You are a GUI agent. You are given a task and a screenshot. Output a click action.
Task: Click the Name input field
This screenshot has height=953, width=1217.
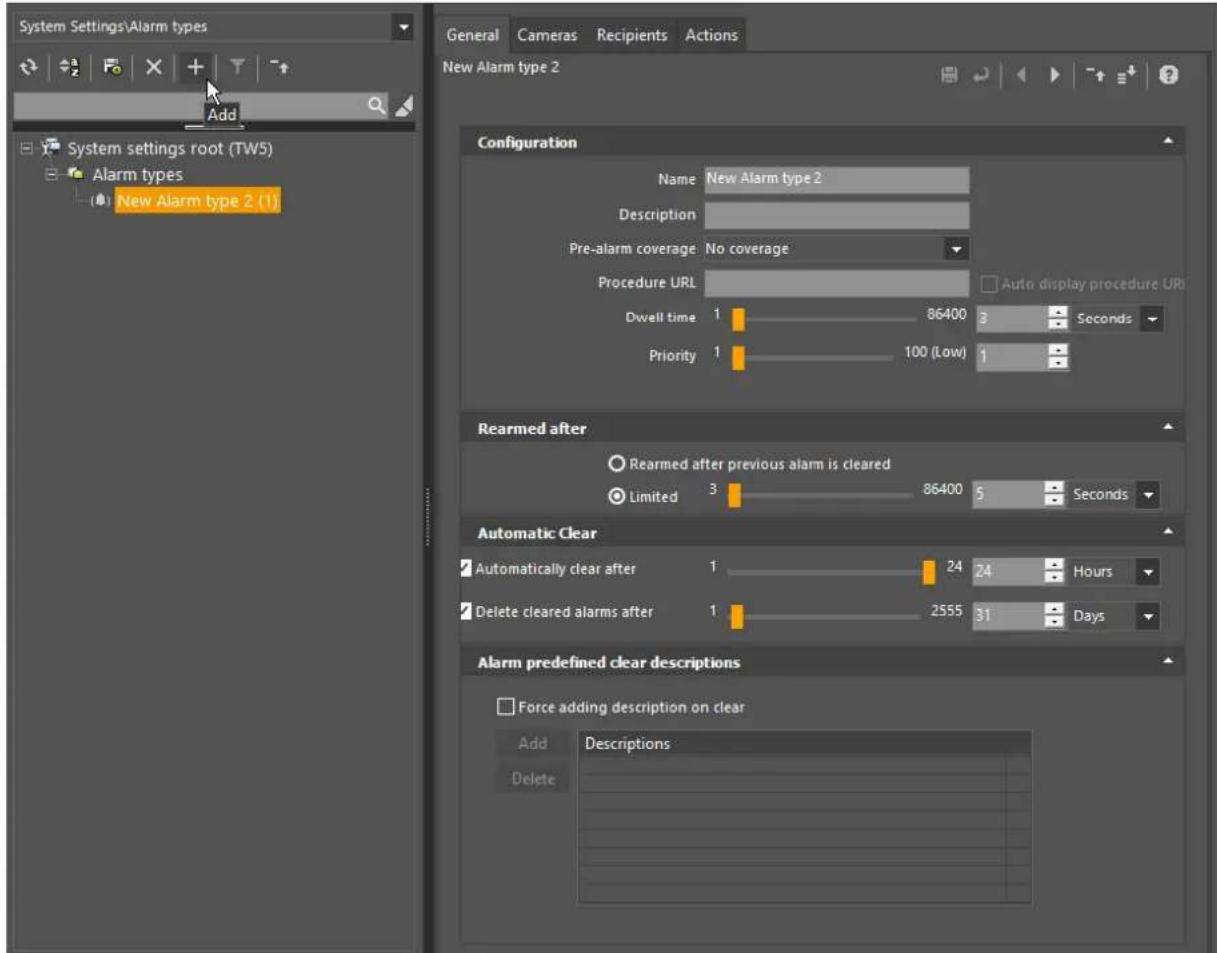click(837, 179)
